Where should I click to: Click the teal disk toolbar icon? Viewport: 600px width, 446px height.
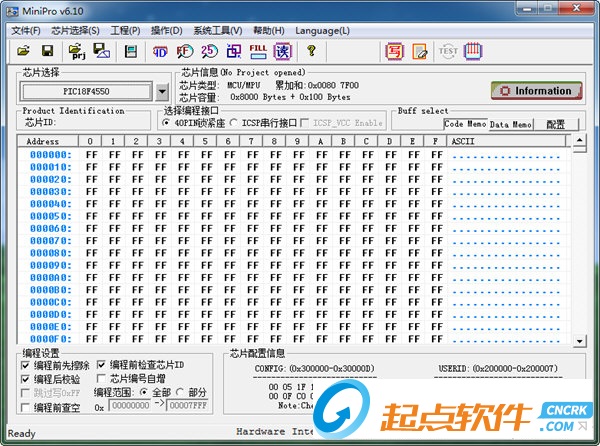(131, 51)
